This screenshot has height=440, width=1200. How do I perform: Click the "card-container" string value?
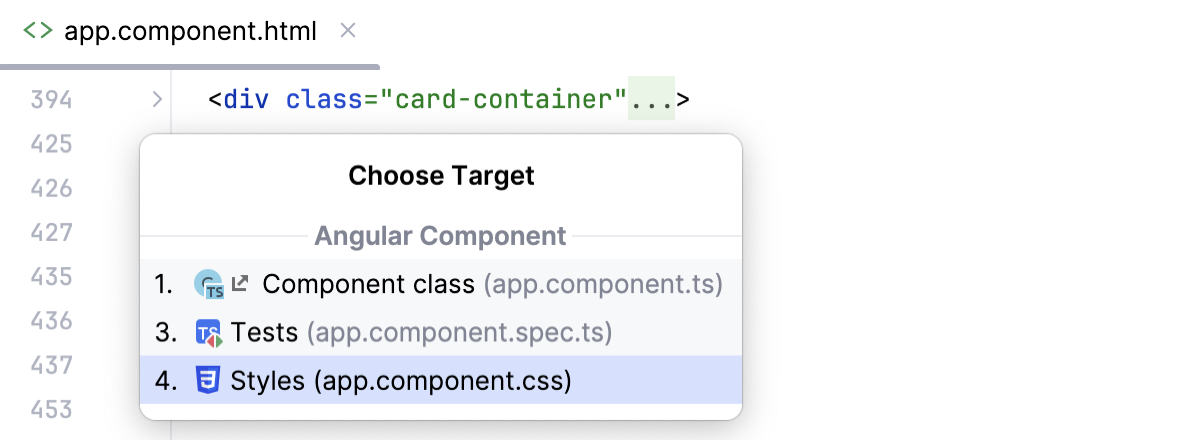[504, 100]
